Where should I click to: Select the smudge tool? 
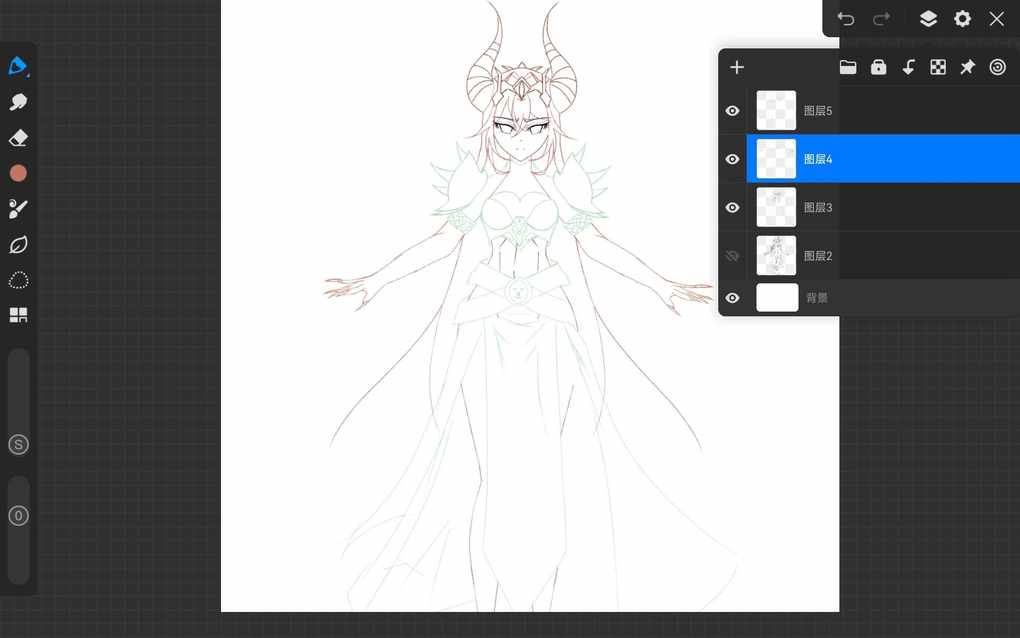point(18,102)
